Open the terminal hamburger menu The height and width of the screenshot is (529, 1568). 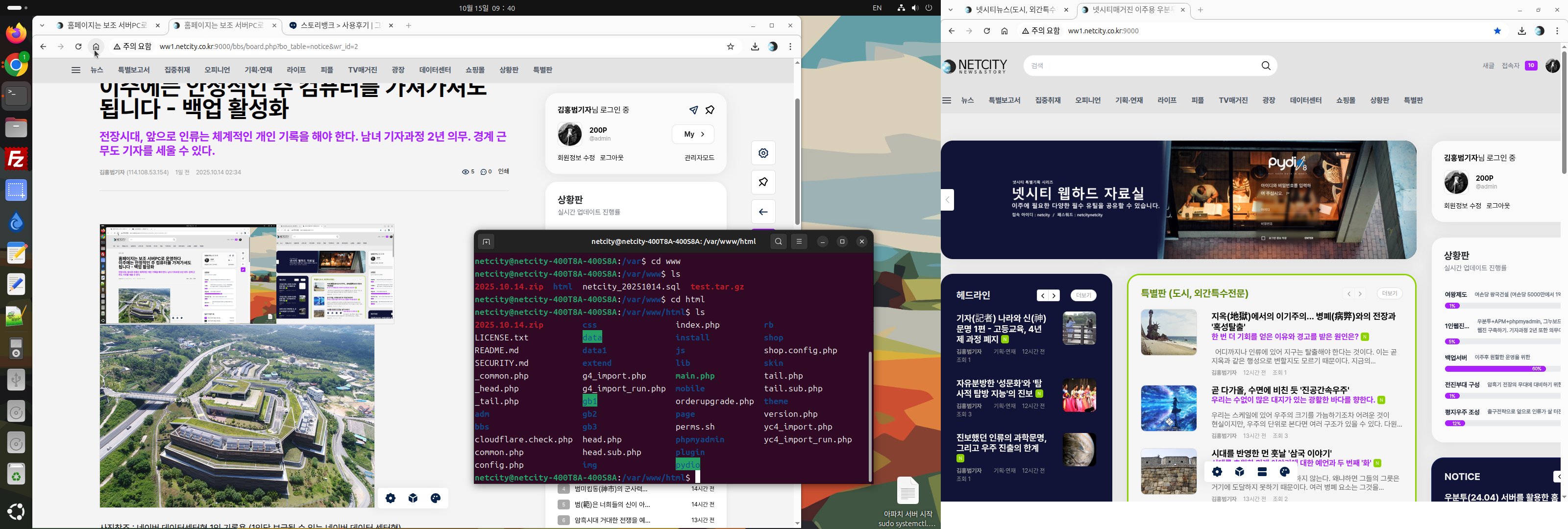[799, 241]
